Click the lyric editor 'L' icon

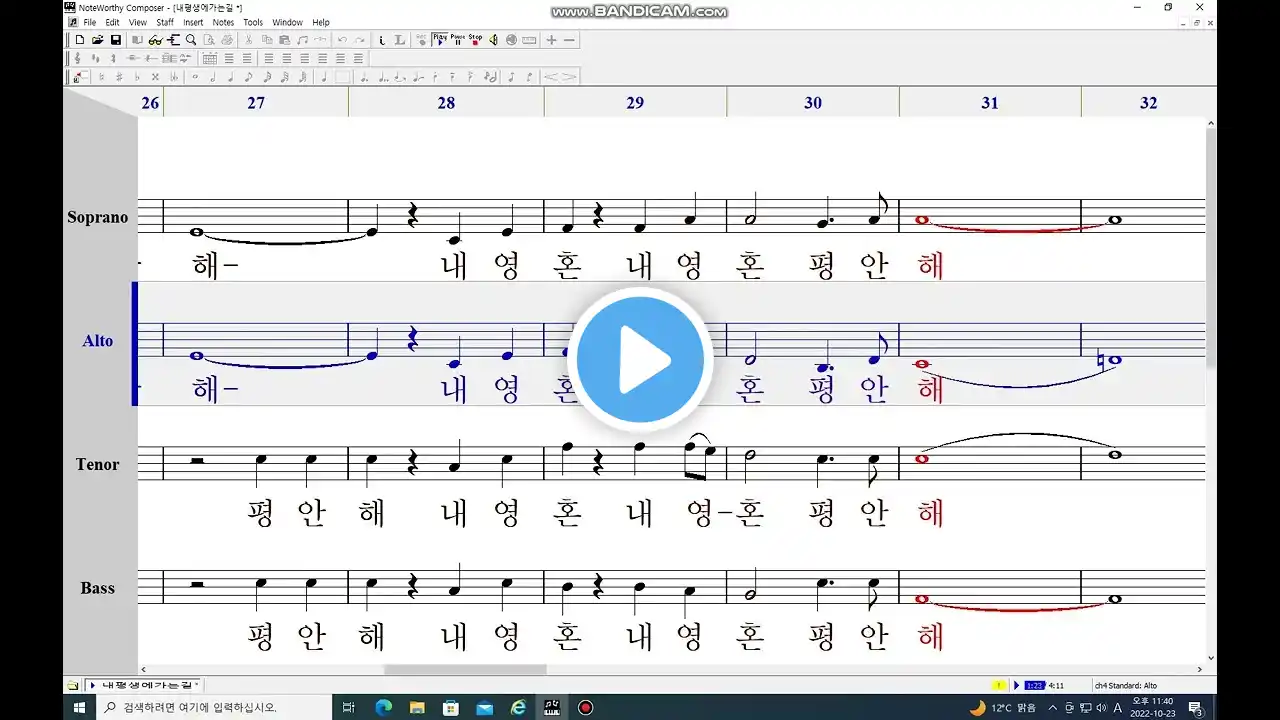[399, 40]
